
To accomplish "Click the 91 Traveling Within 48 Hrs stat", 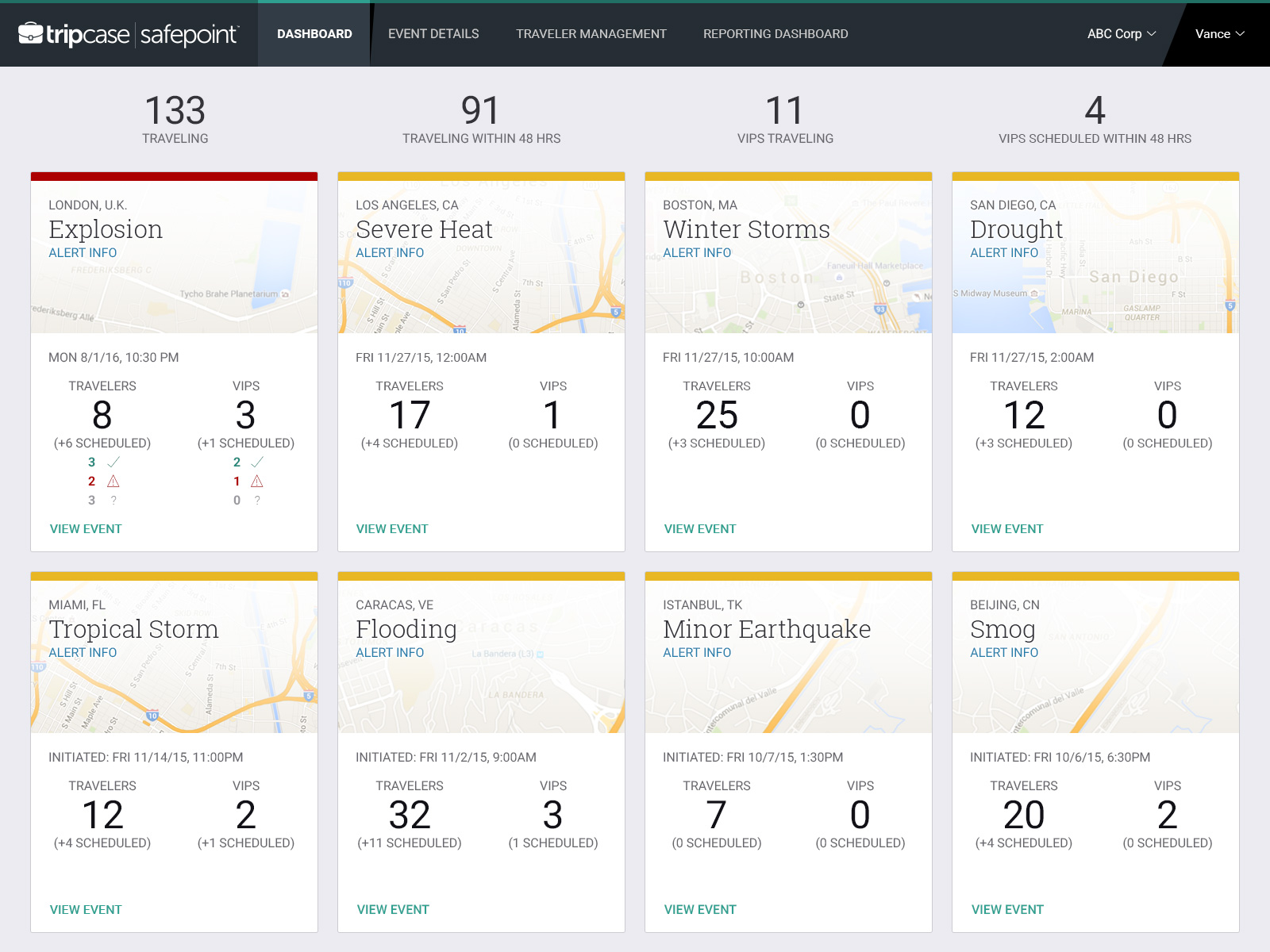I will click(x=481, y=120).
